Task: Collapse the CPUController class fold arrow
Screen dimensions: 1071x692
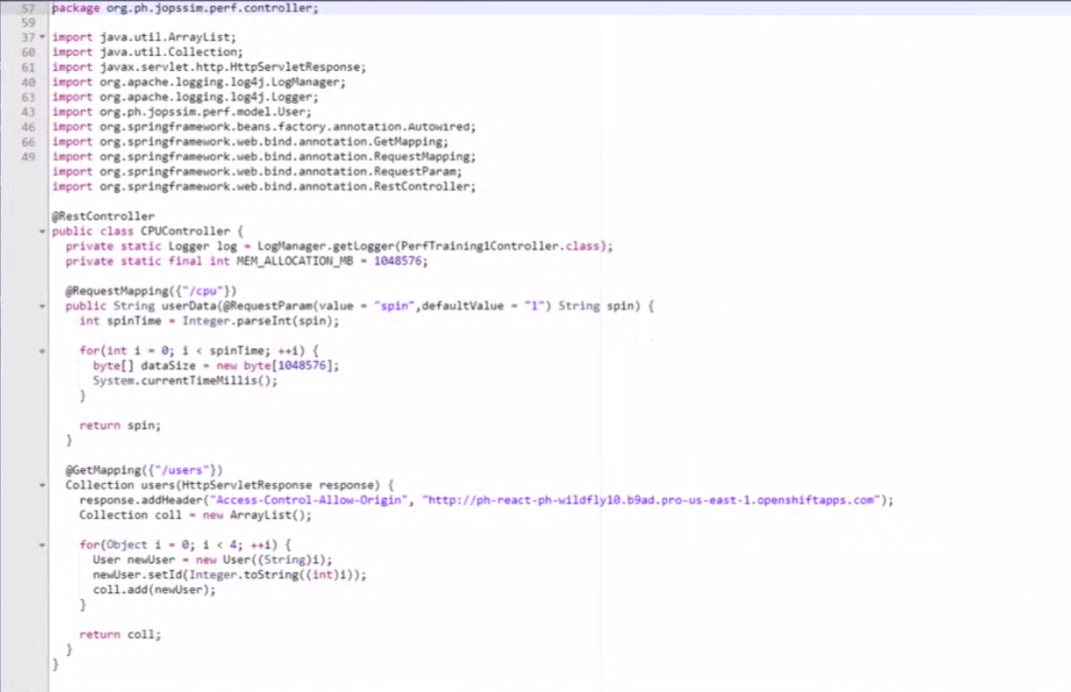Action: point(42,232)
